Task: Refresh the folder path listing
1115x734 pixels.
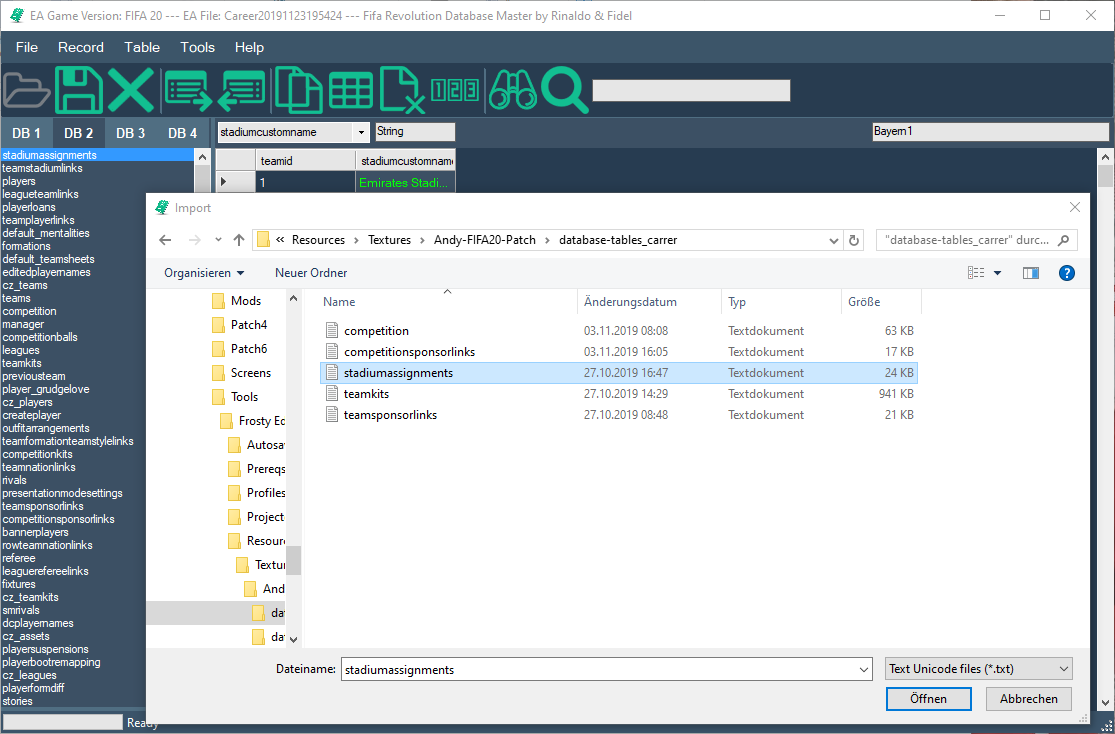Action: (853, 240)
